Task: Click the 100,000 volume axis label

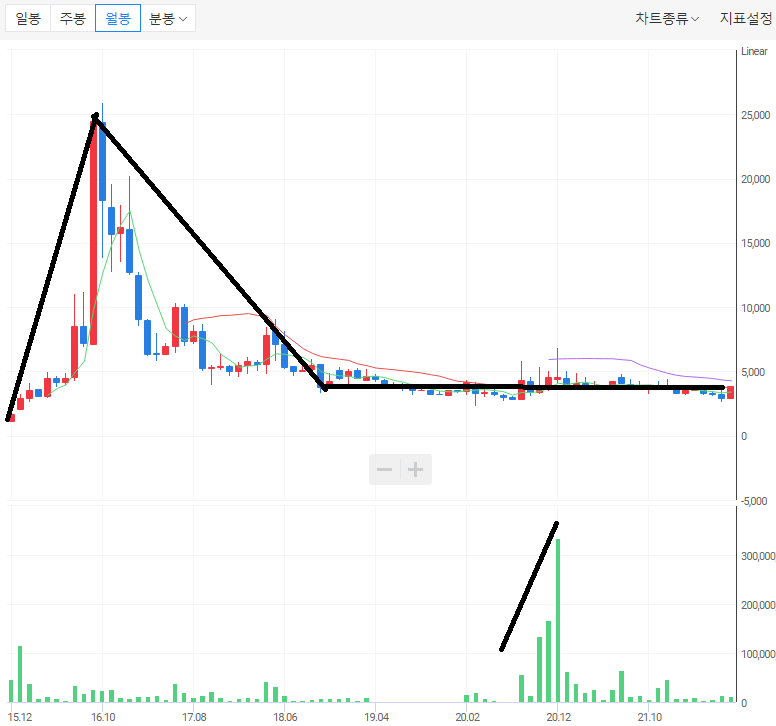Action: pyautogui.click(x=758, y=654)
